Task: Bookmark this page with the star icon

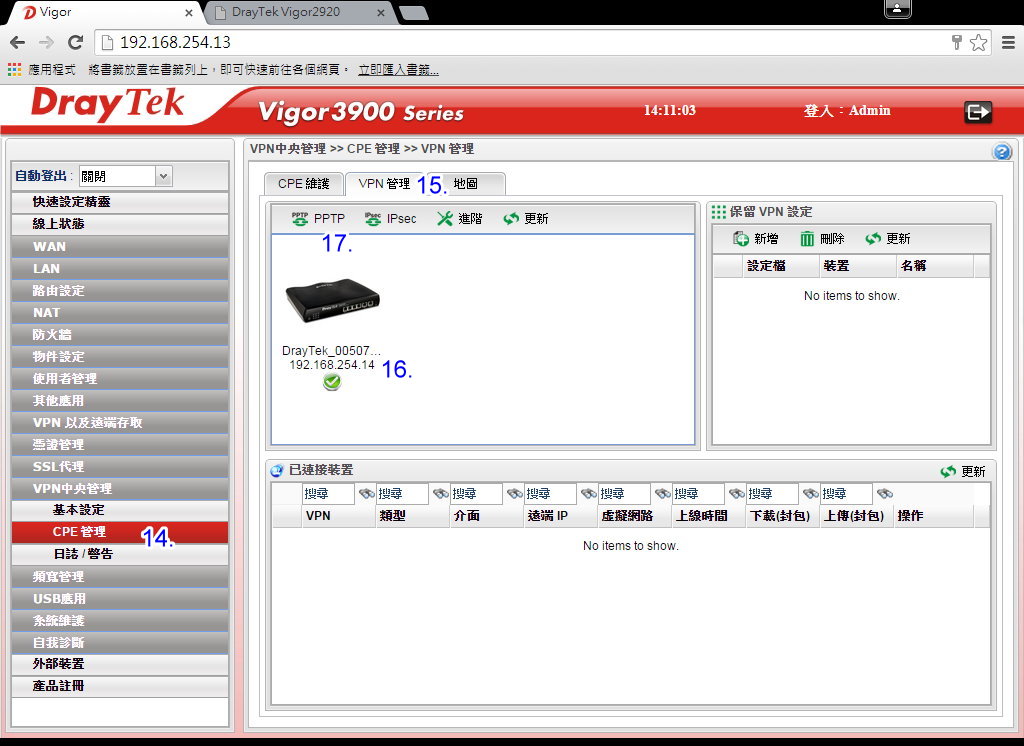Action: [x=978, y=42]
